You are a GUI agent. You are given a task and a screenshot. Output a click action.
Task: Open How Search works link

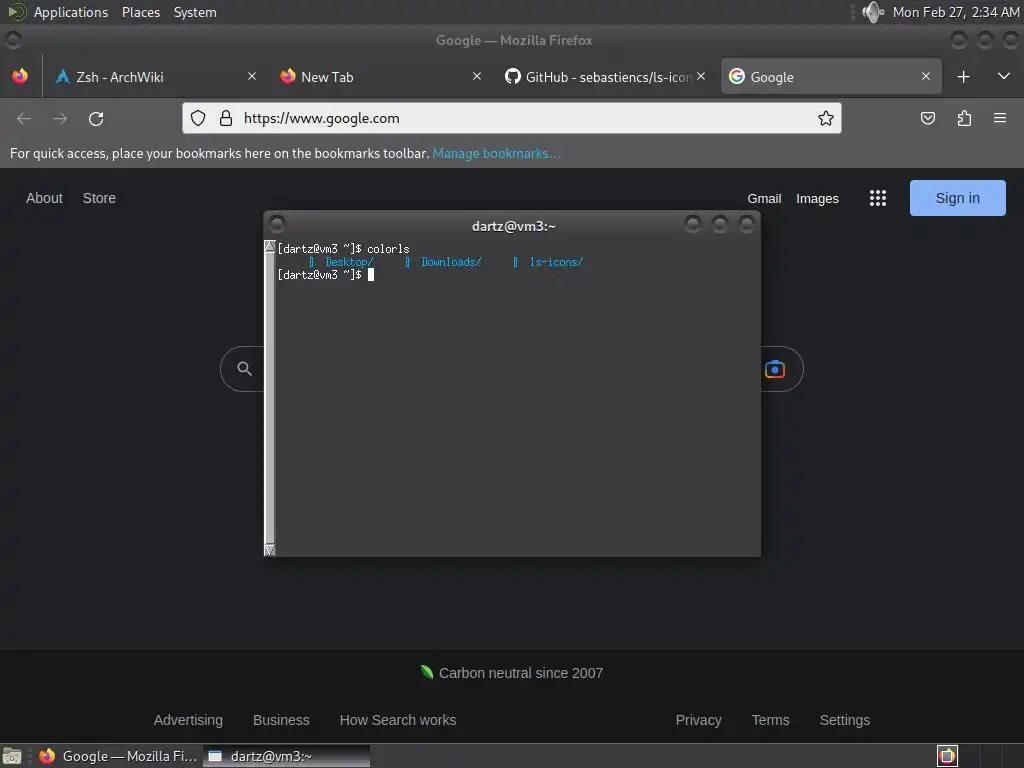[398, 720]
